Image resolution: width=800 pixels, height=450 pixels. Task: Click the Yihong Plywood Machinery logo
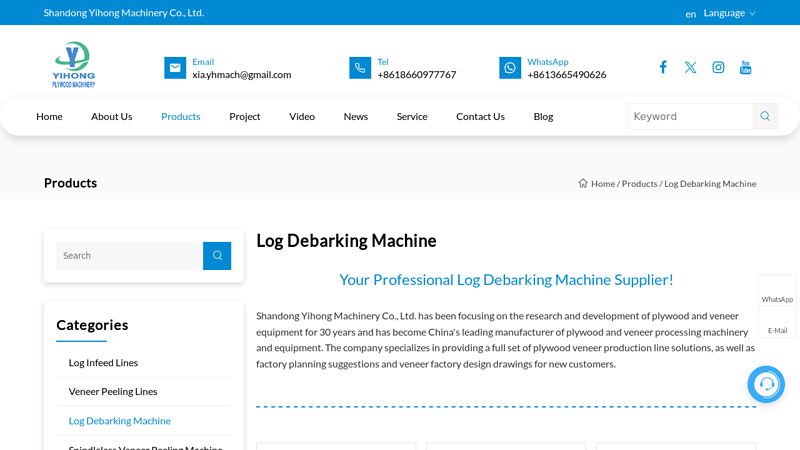click(x=74, y=65)
